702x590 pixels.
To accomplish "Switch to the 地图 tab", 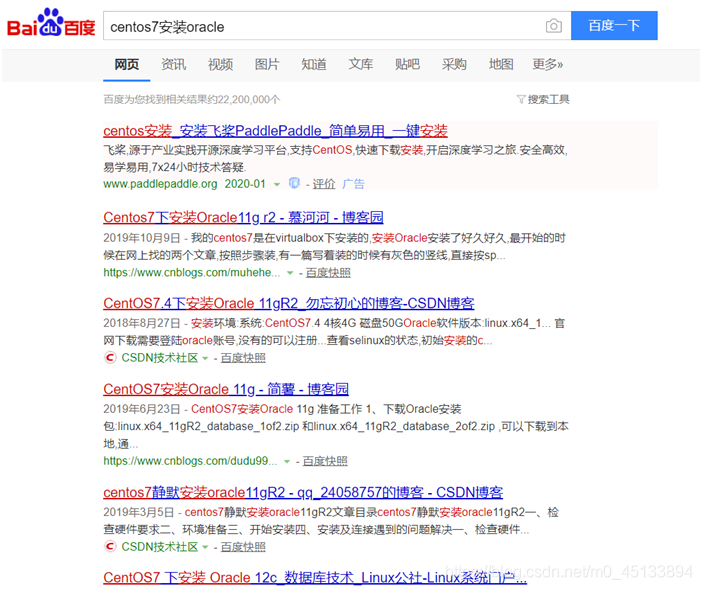I will [x=501, y=64].
